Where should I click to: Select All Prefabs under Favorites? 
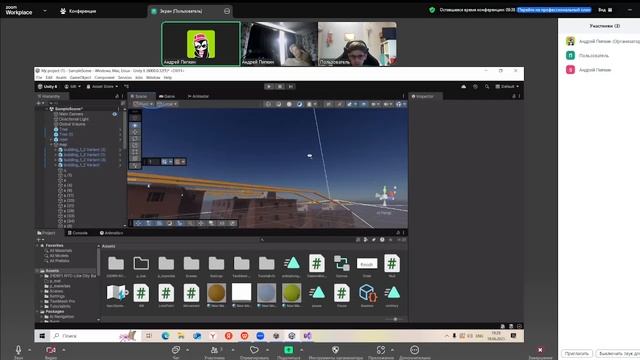59,260
